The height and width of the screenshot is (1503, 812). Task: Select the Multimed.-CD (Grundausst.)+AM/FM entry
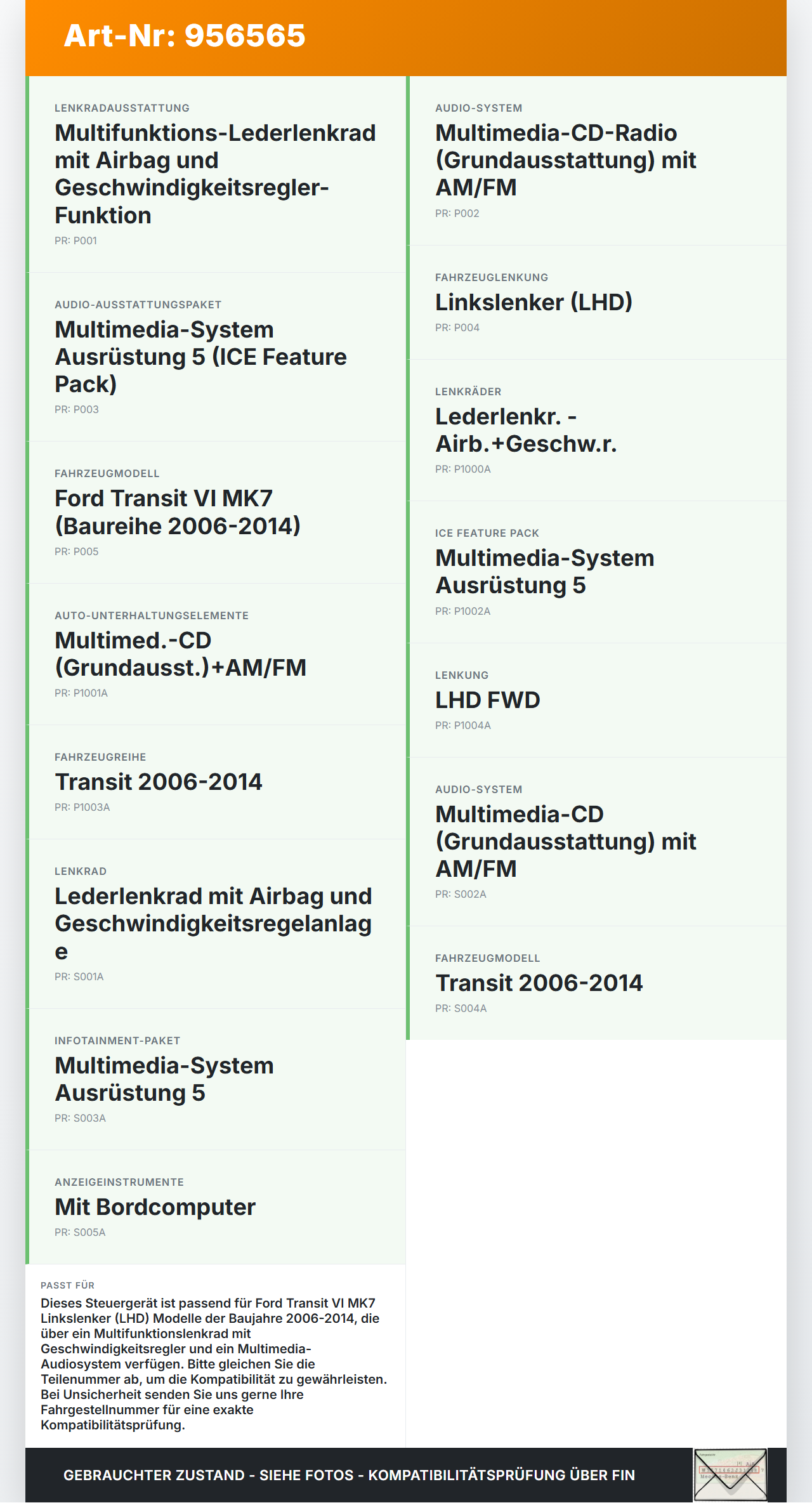pyautogui.click(x=180, y=654)
